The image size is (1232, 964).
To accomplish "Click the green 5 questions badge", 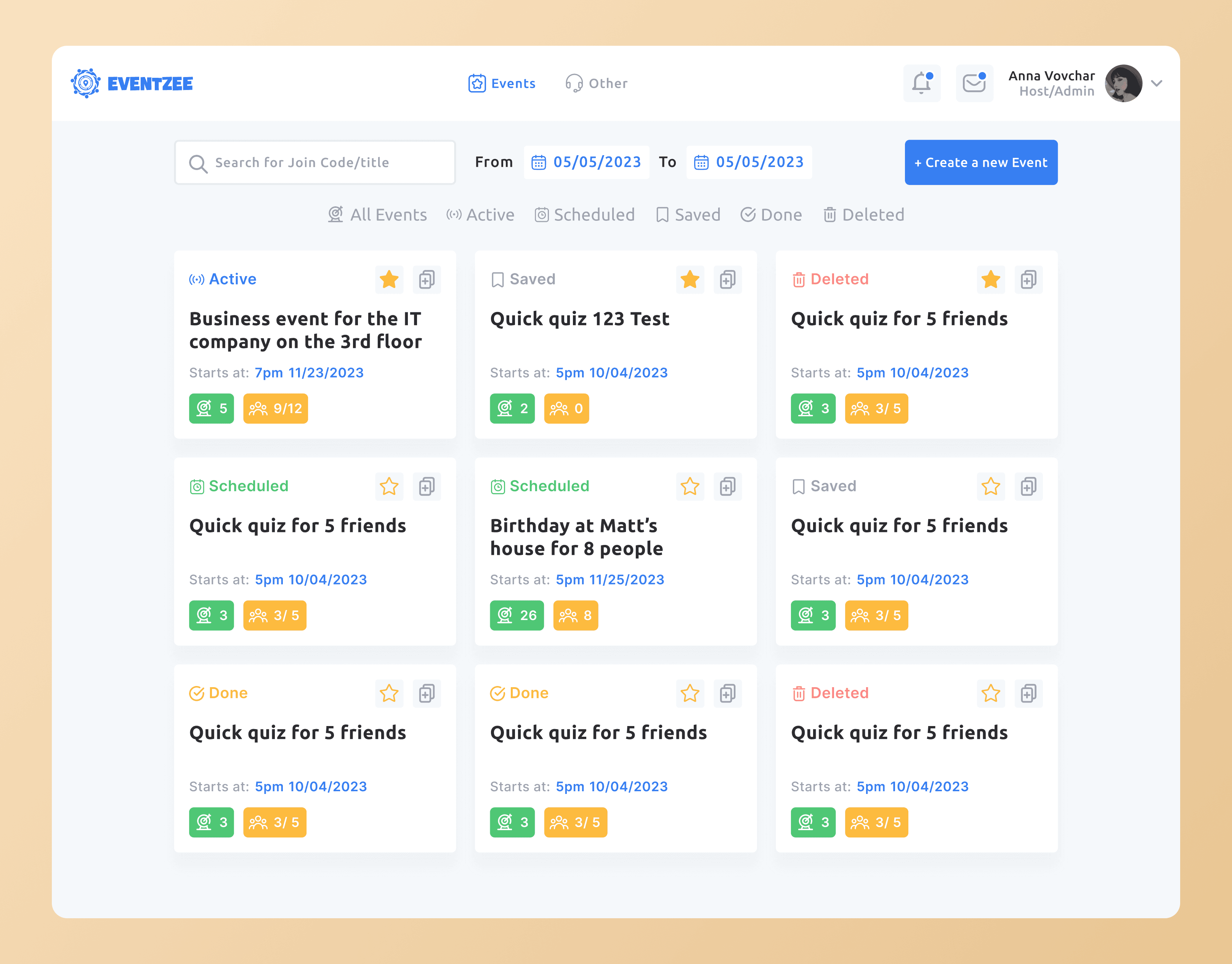I will [x=212, y=408].
